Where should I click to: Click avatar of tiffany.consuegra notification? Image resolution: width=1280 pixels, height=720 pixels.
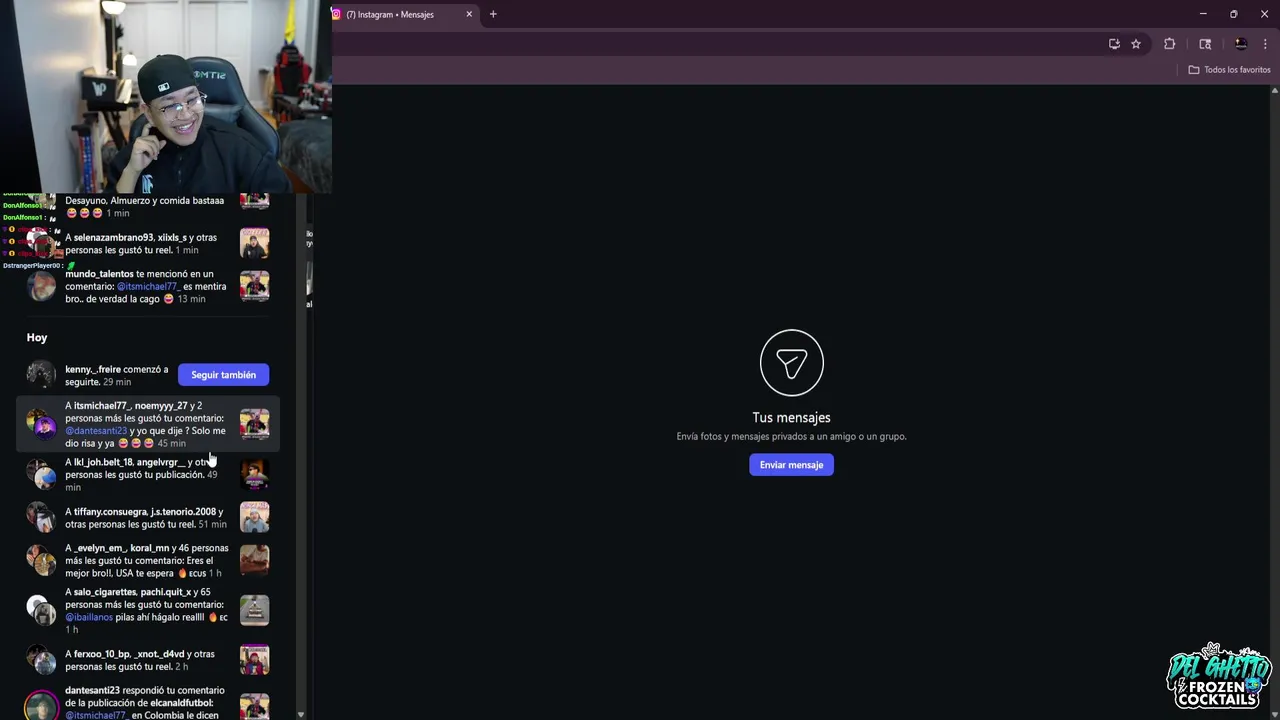(x=41, y=517)
